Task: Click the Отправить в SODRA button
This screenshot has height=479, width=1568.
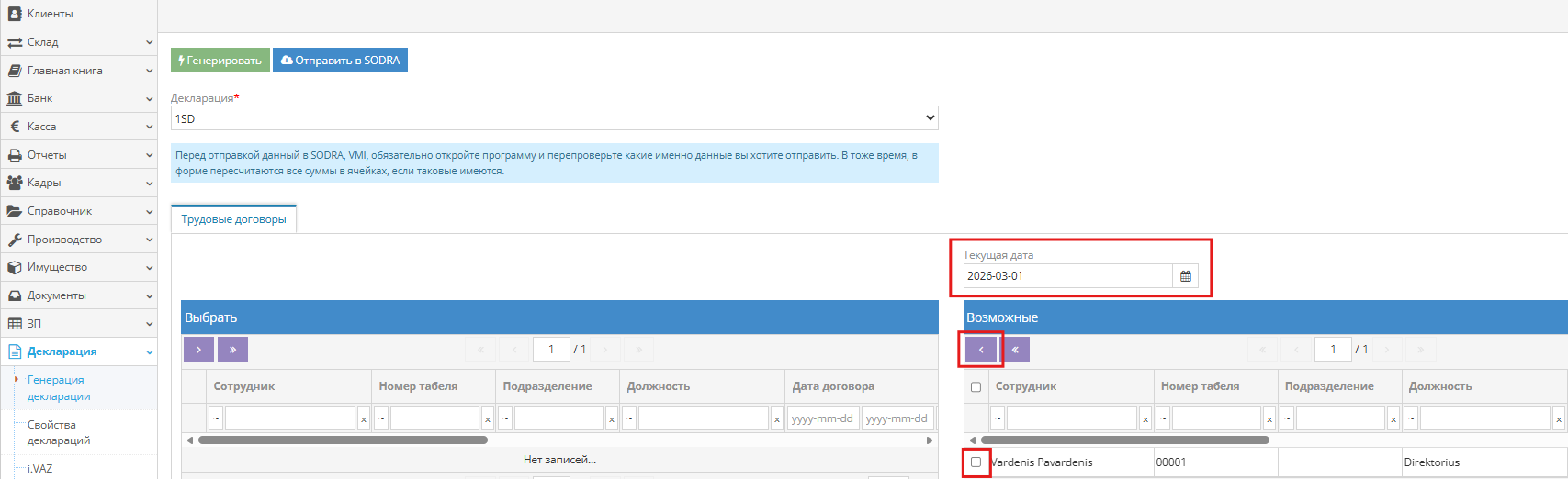Action: pyautogui.click(x=340, y=60)
